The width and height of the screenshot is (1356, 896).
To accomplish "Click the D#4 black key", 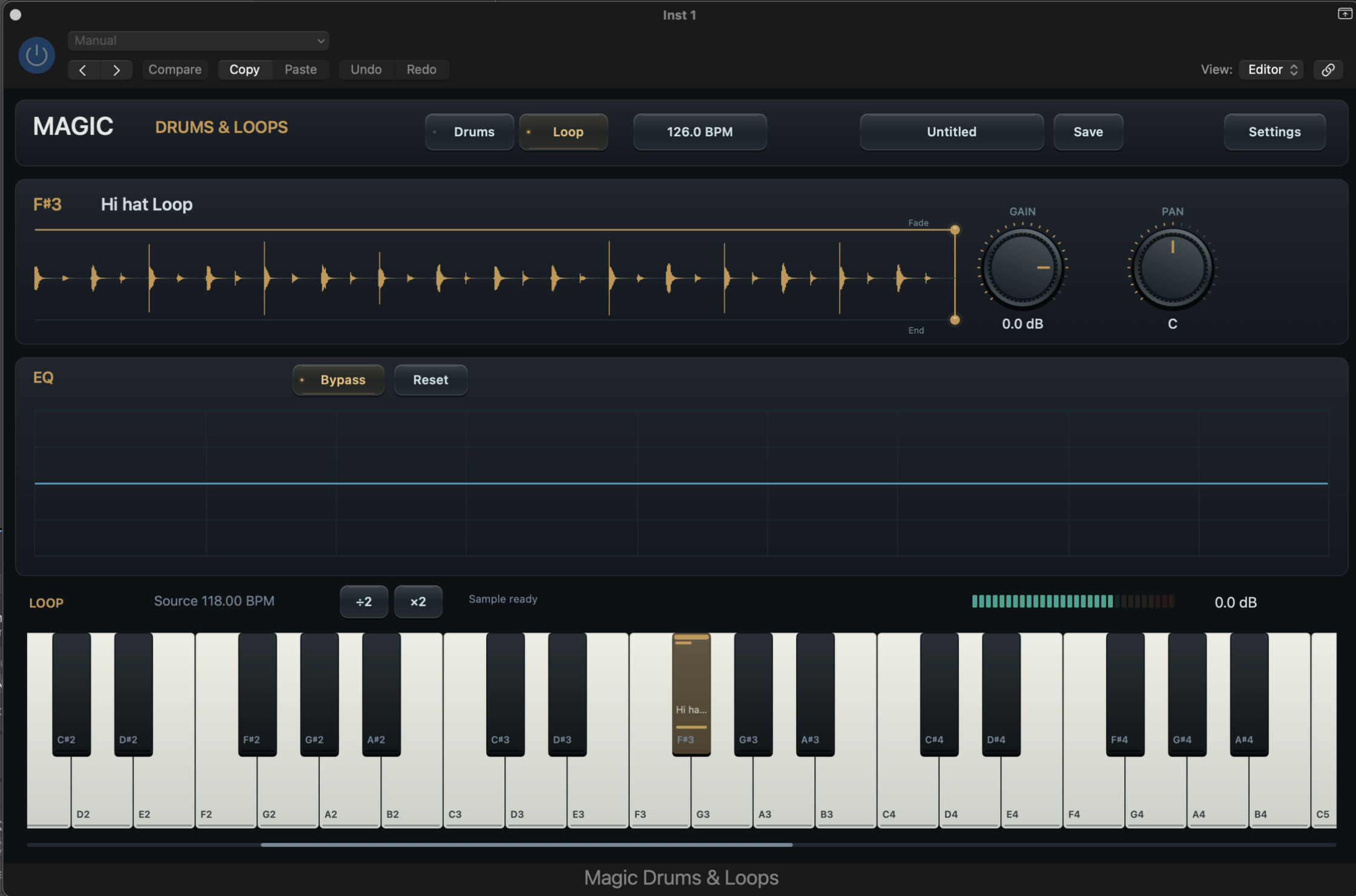I will point(1001,694).
